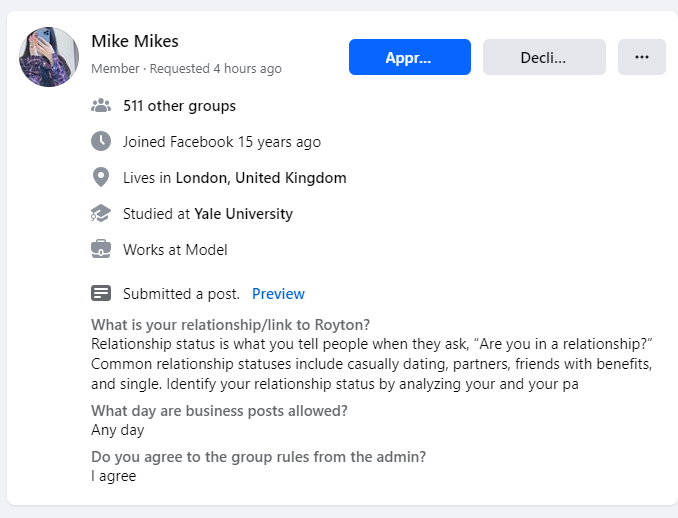Select the 511 other groups text
This screenshot has width=678, height=518.
point(179,106)
